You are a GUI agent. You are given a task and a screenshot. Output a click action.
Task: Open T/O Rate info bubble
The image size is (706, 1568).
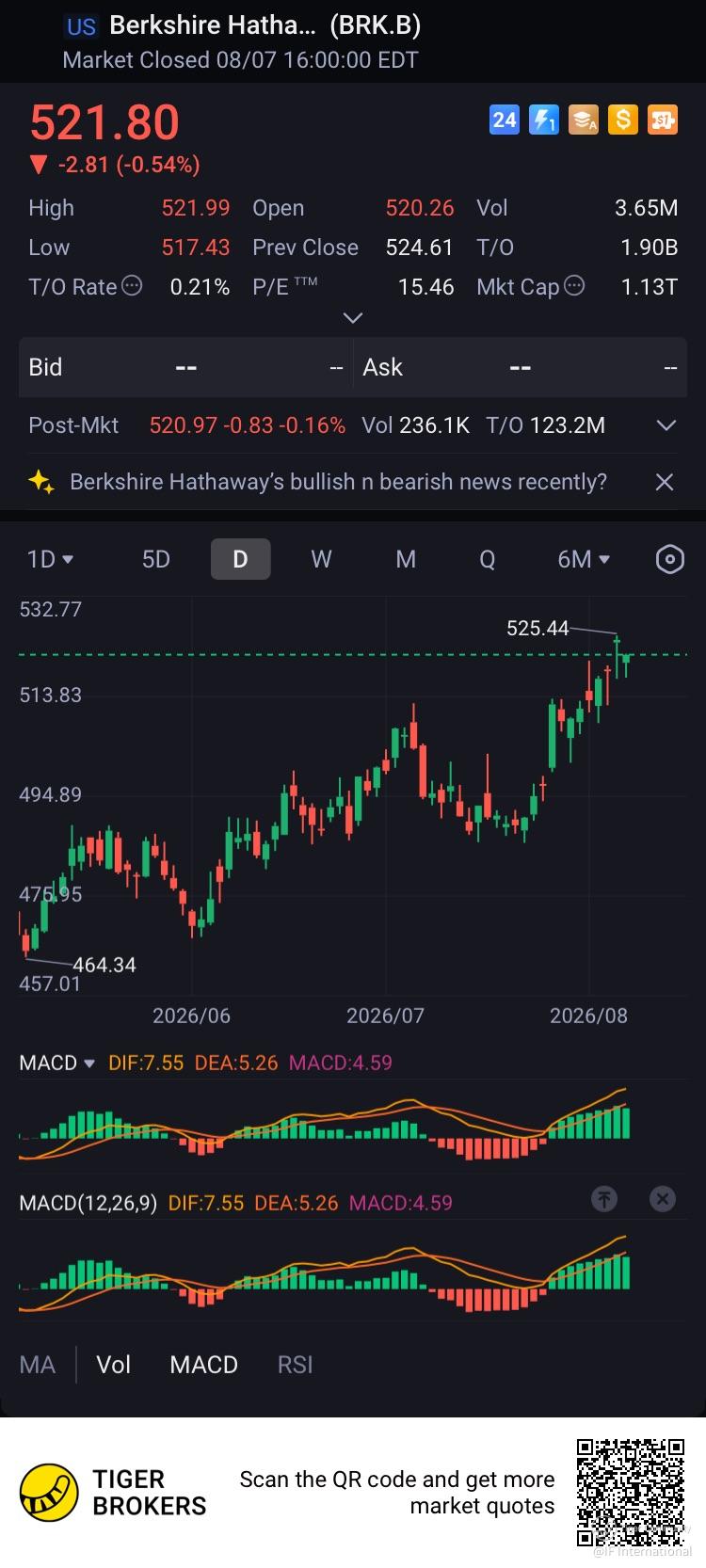pos(133,286)
